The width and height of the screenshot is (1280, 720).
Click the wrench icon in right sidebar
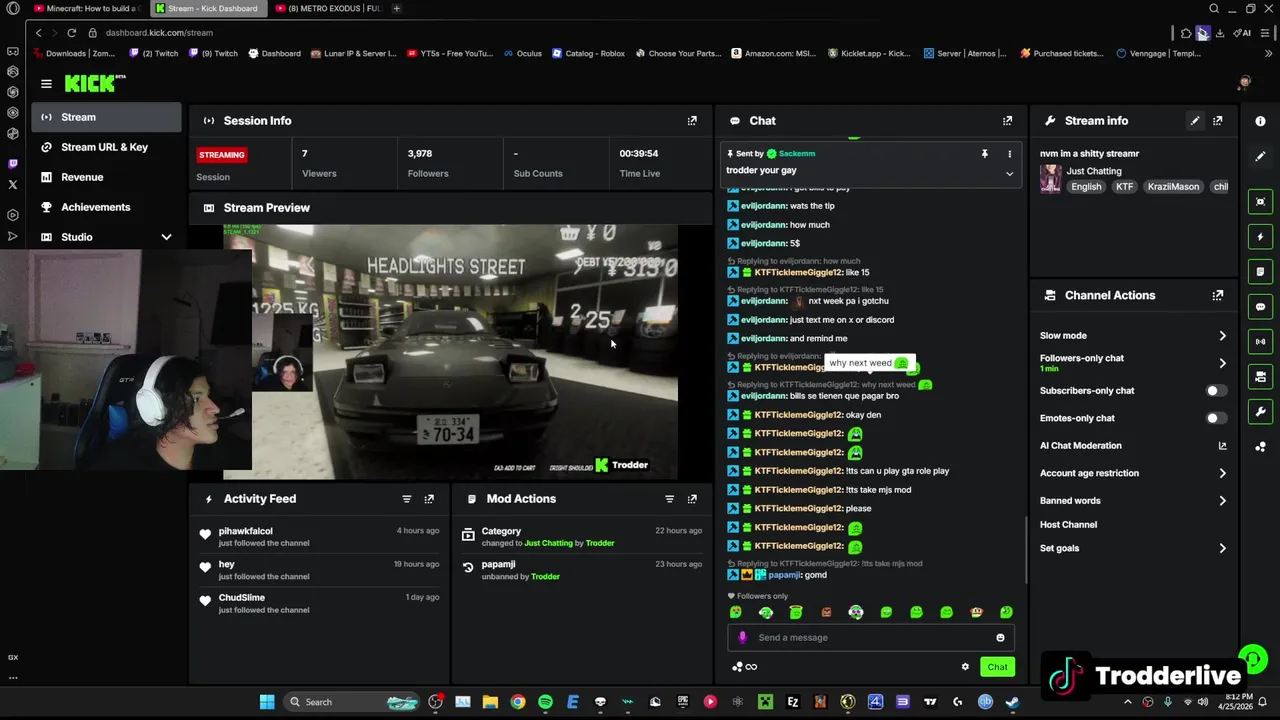(x=1260, y=412)
